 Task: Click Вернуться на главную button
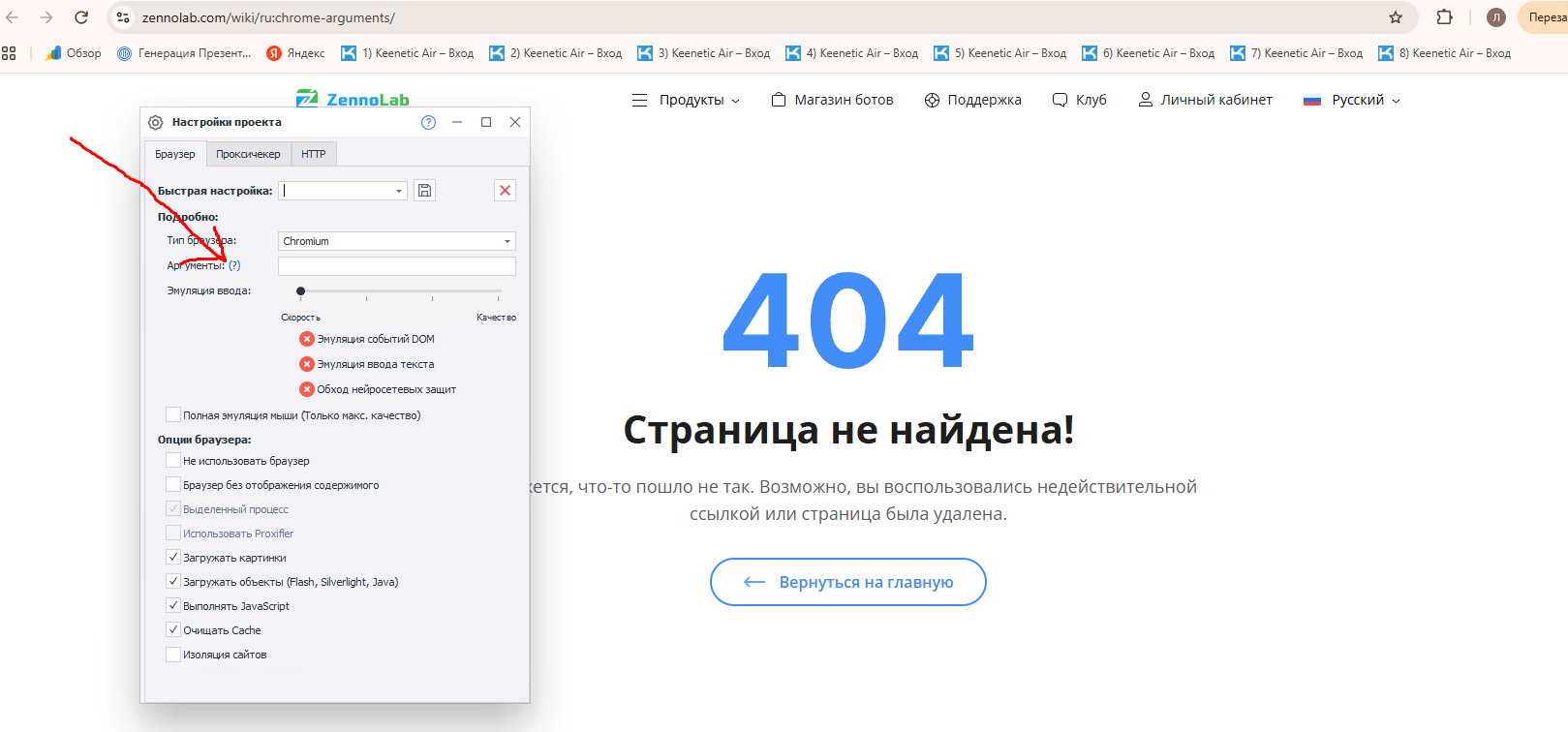(x=848, y=582)
